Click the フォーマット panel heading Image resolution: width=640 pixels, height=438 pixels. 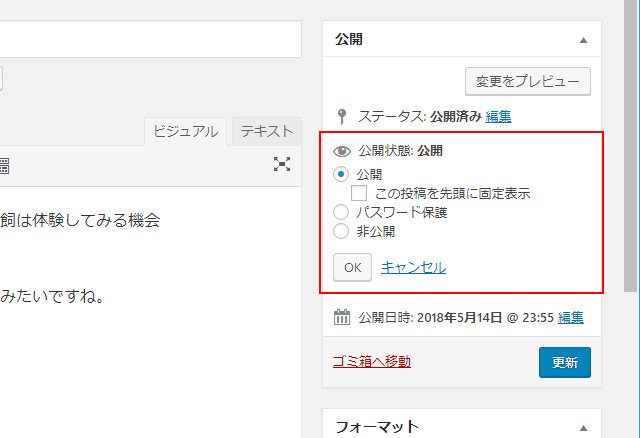pos(377,427)
